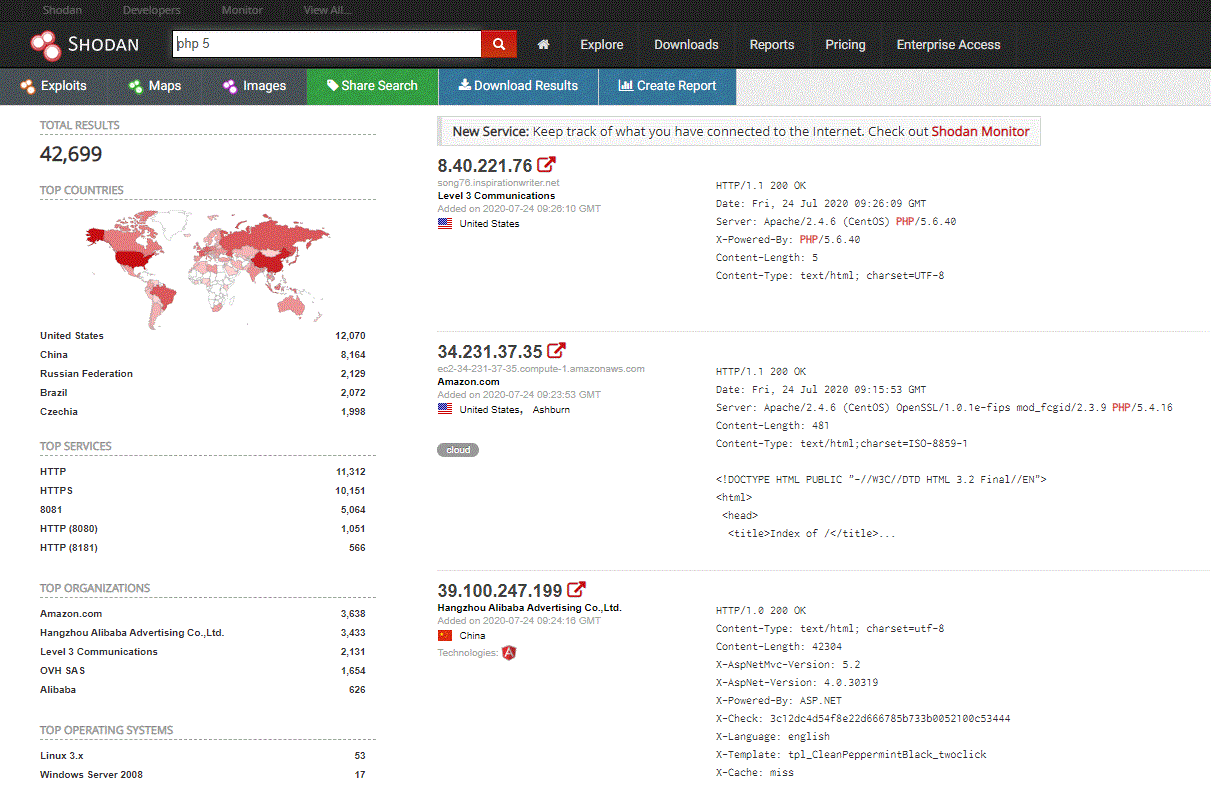Screen dimensions: 1211x786
Task: Click the red search magnifier button
Action: point(499,44)
